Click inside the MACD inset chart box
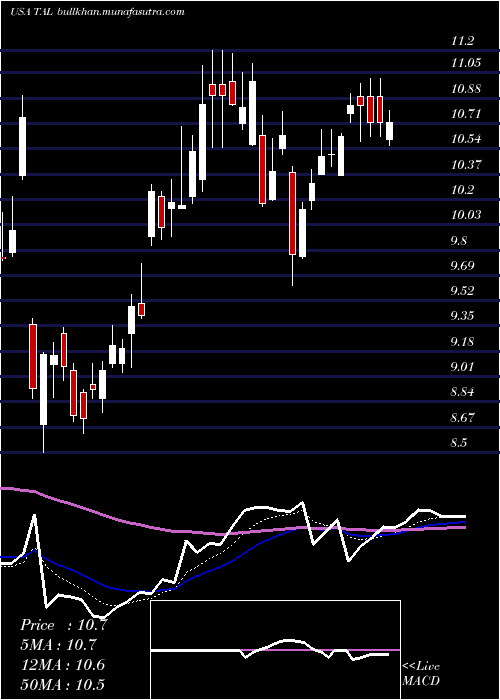Screen dimensions: 500x700 (x=275, y=650)
